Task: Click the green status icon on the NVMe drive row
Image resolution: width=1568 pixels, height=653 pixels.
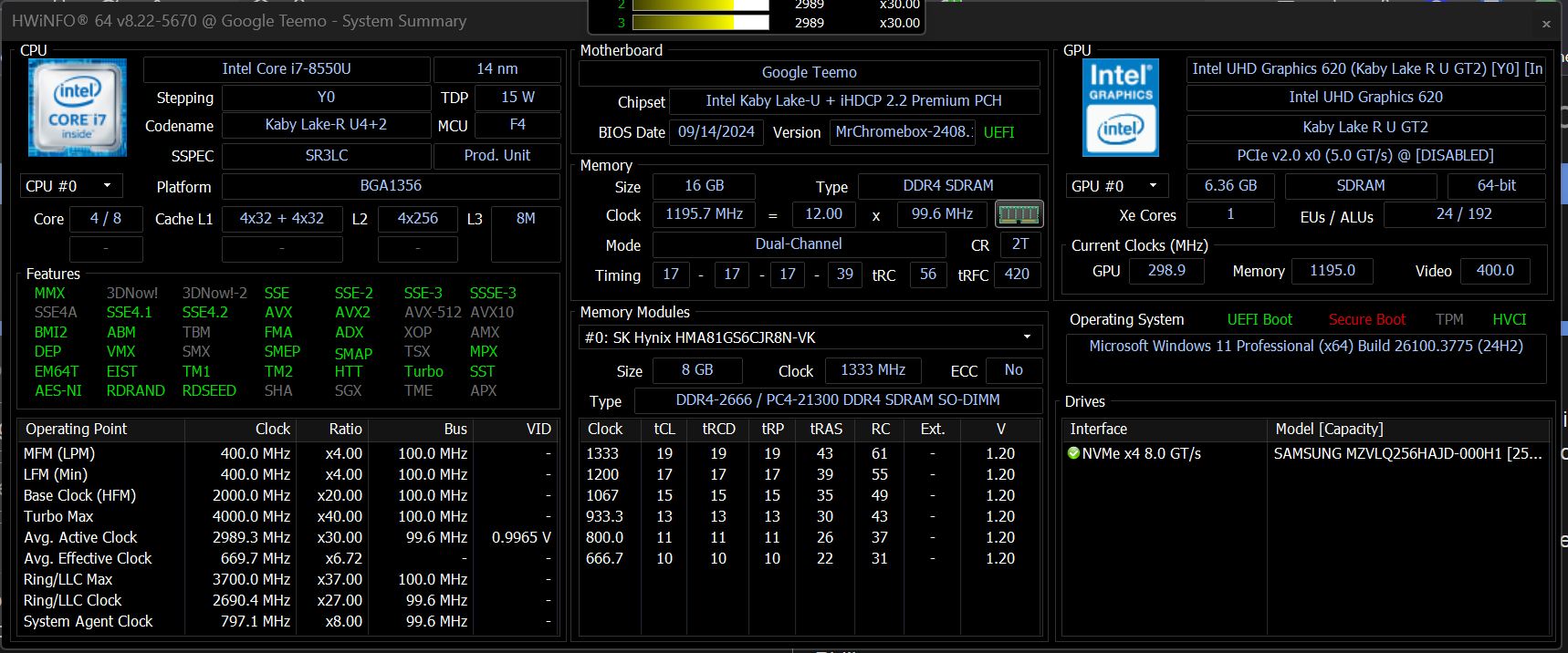Action: click(x=1073, y=453)
